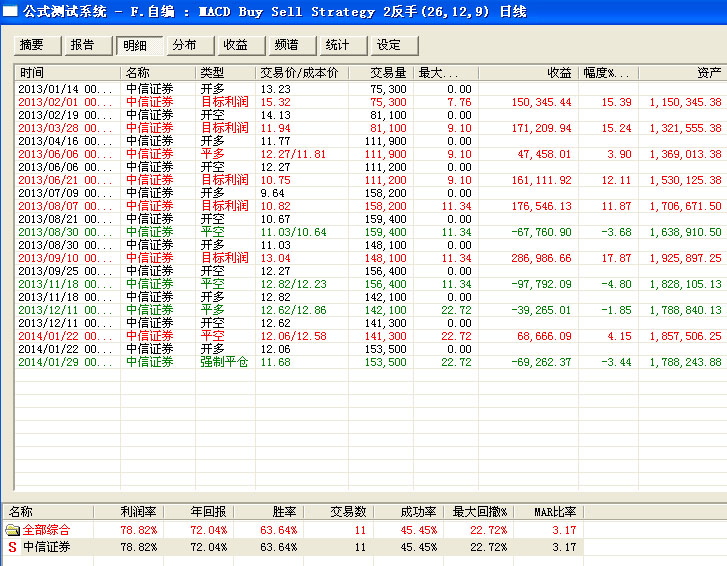727x566 pixels.
Task: Click price 12.27/11.81 in 平多 row
Action: coord(293,154)
